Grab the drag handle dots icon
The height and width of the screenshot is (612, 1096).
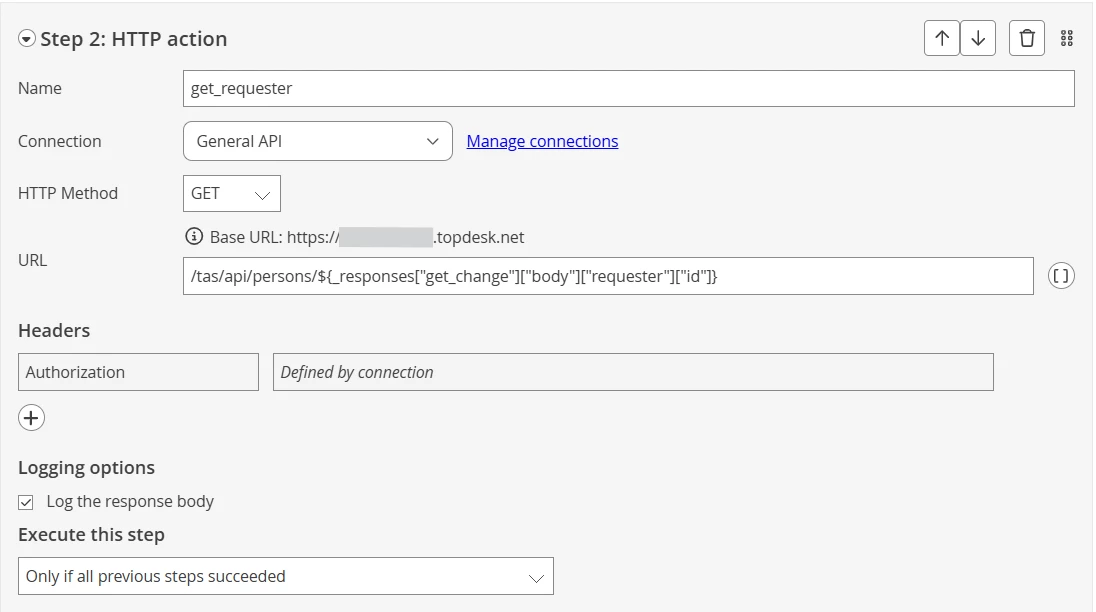coord(1067,38)
